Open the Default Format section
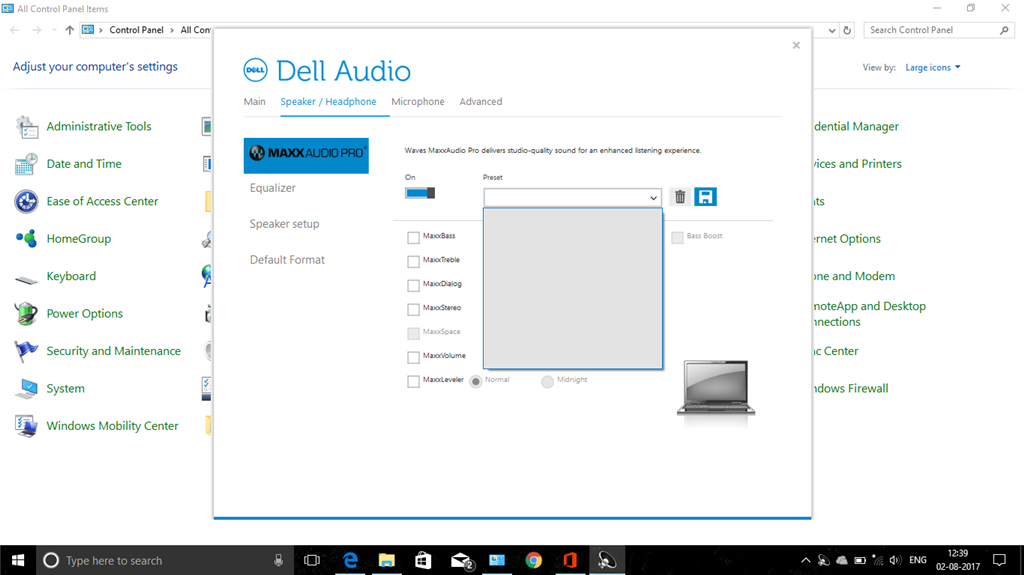Image resolution: width=1024 pixels, height=575 pixels. pyautogui.click(x=287, y=259)
